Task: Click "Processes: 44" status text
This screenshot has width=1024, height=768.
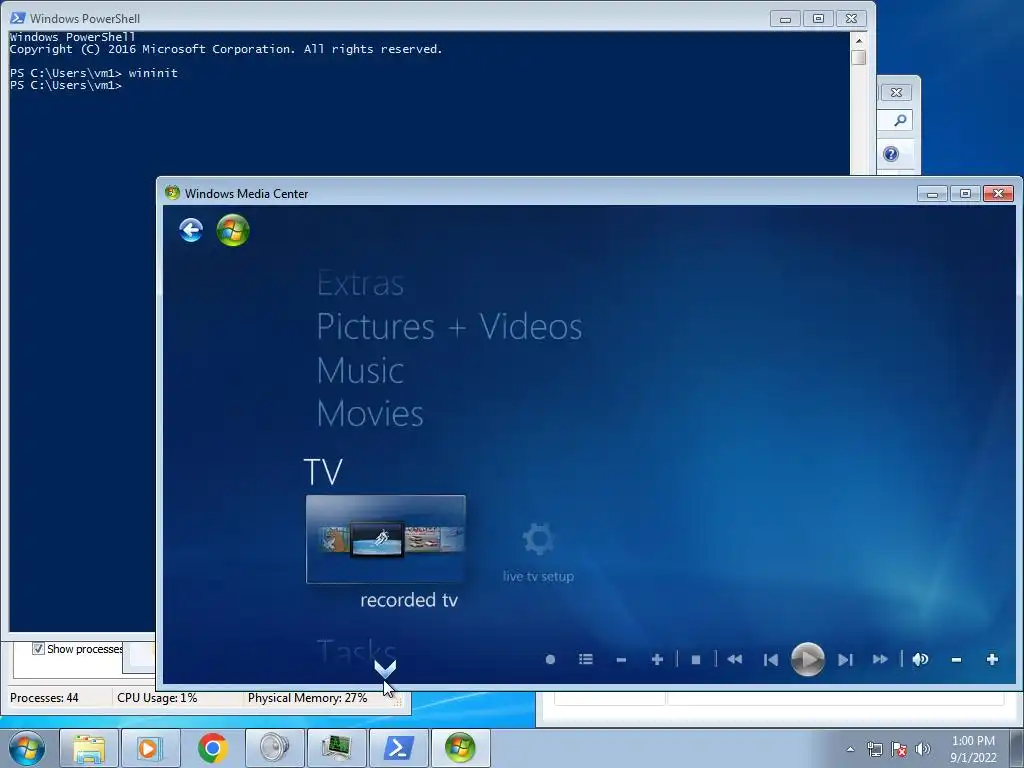Action: pyautogui.click(x=44, y=698)
